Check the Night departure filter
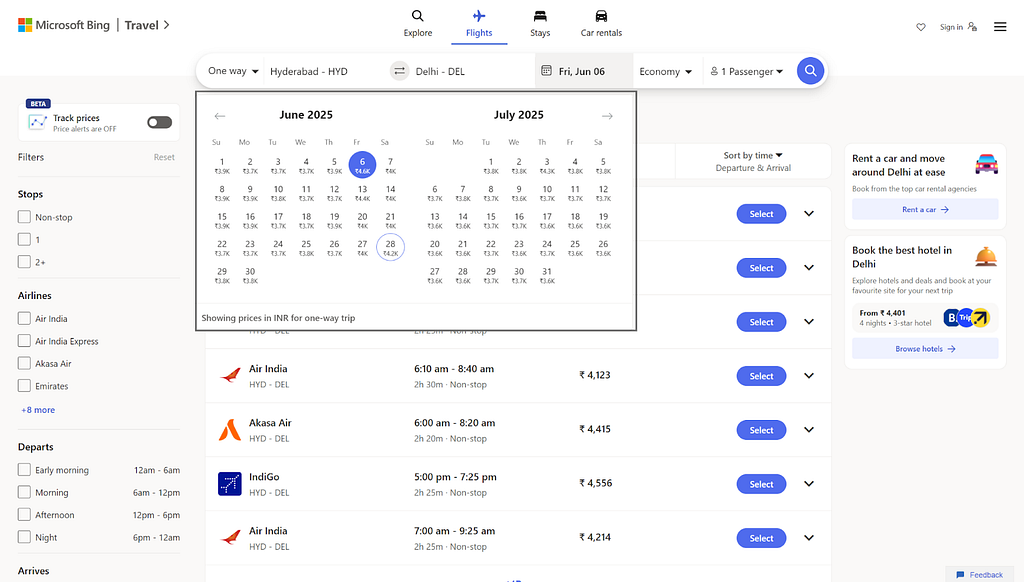This screenshot has height=582, width=1024. pyautogui.click(x=24, y=537)
